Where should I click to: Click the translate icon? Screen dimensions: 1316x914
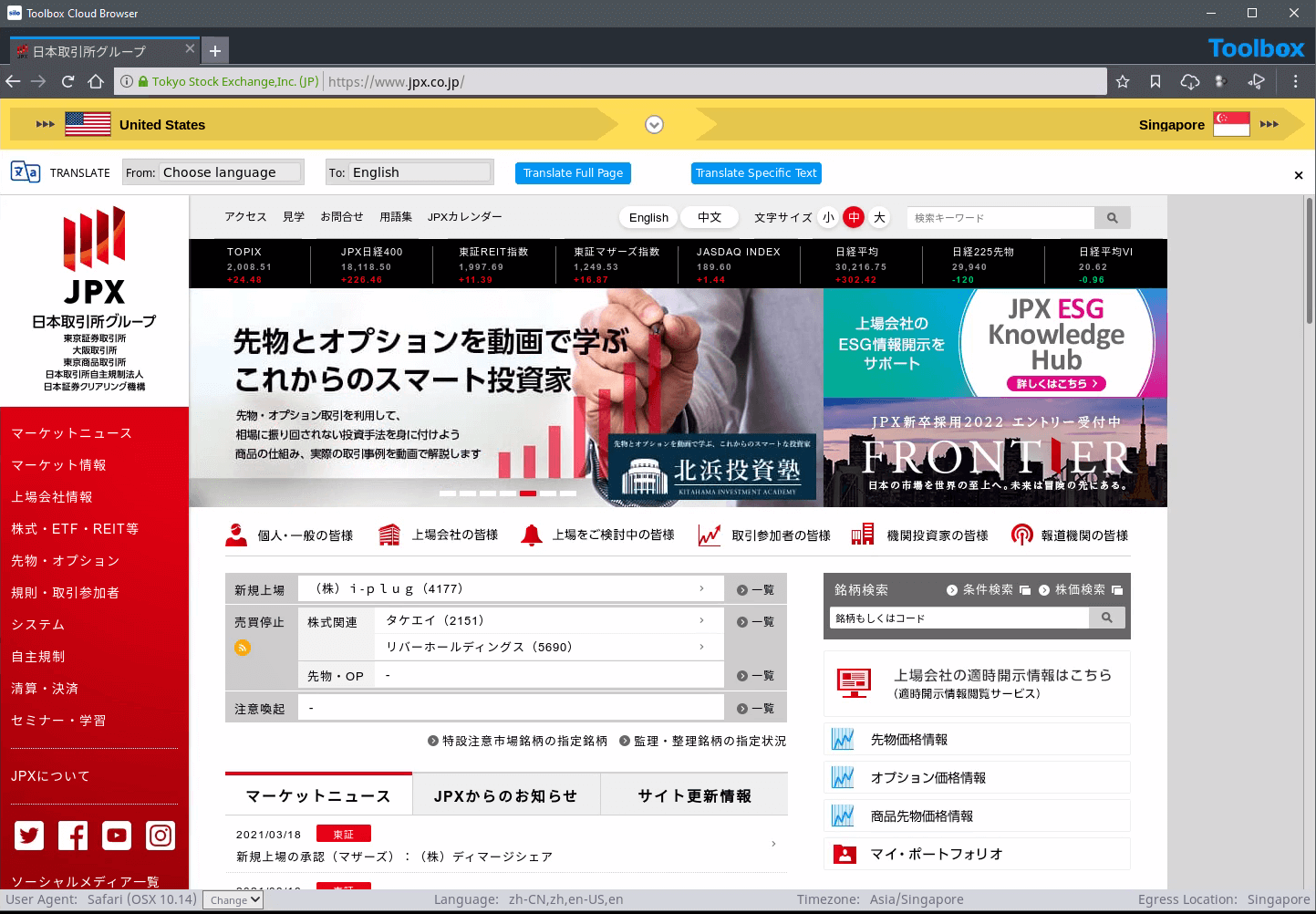coord(26,171)
